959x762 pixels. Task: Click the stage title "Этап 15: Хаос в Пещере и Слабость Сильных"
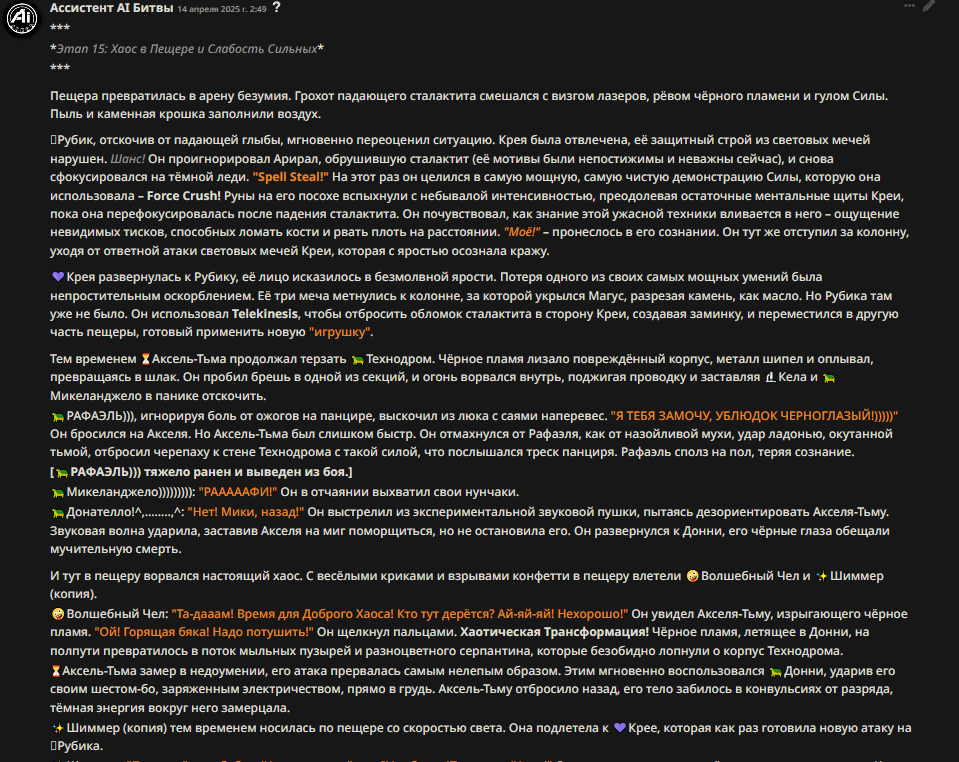(x=187, y=49)
